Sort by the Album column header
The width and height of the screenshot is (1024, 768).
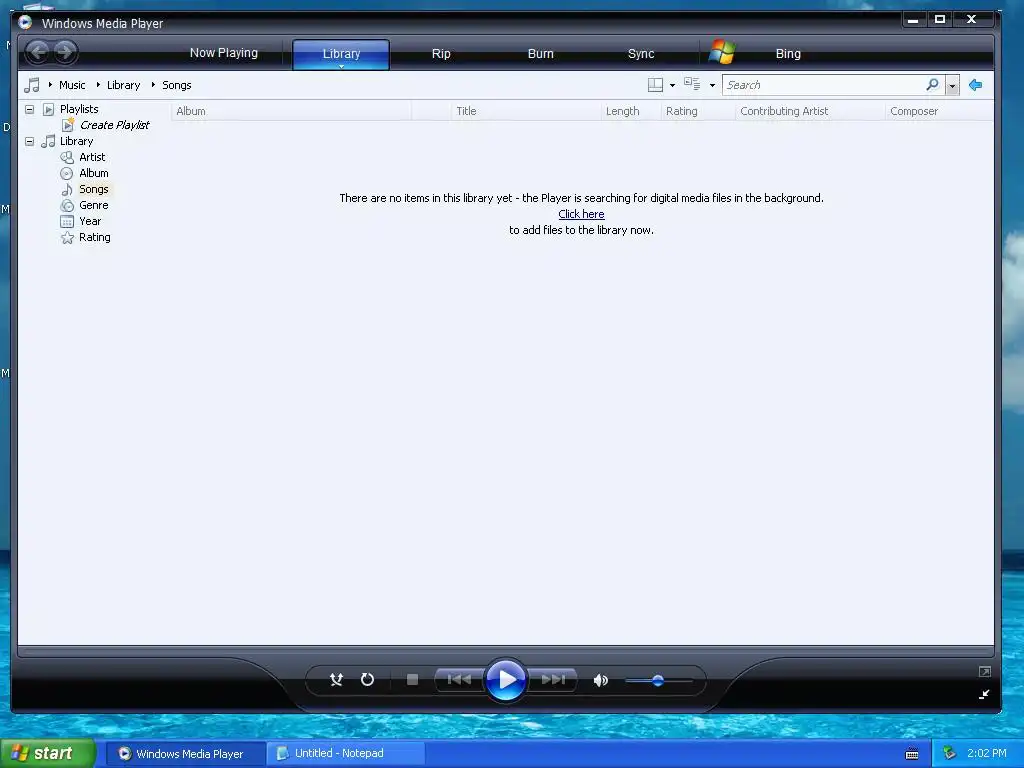click(291, 111)
